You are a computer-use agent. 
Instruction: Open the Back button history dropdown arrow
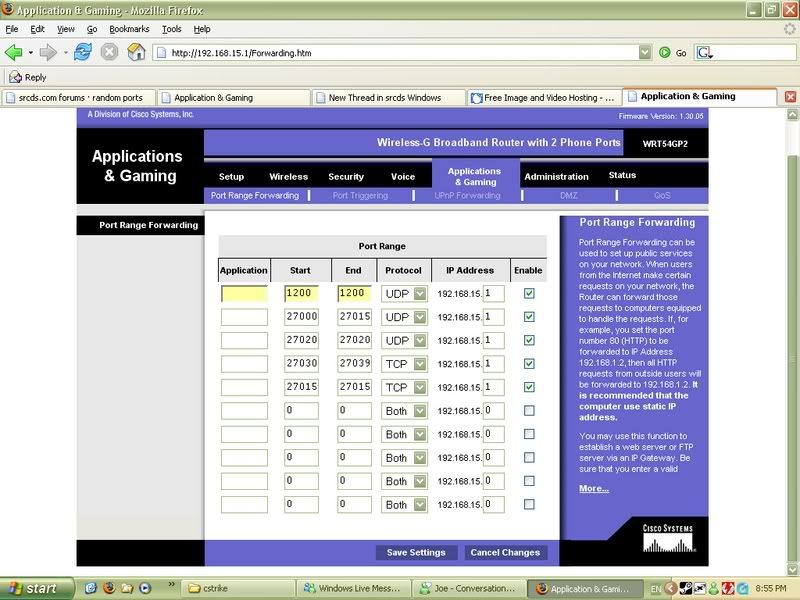(31, 53)
